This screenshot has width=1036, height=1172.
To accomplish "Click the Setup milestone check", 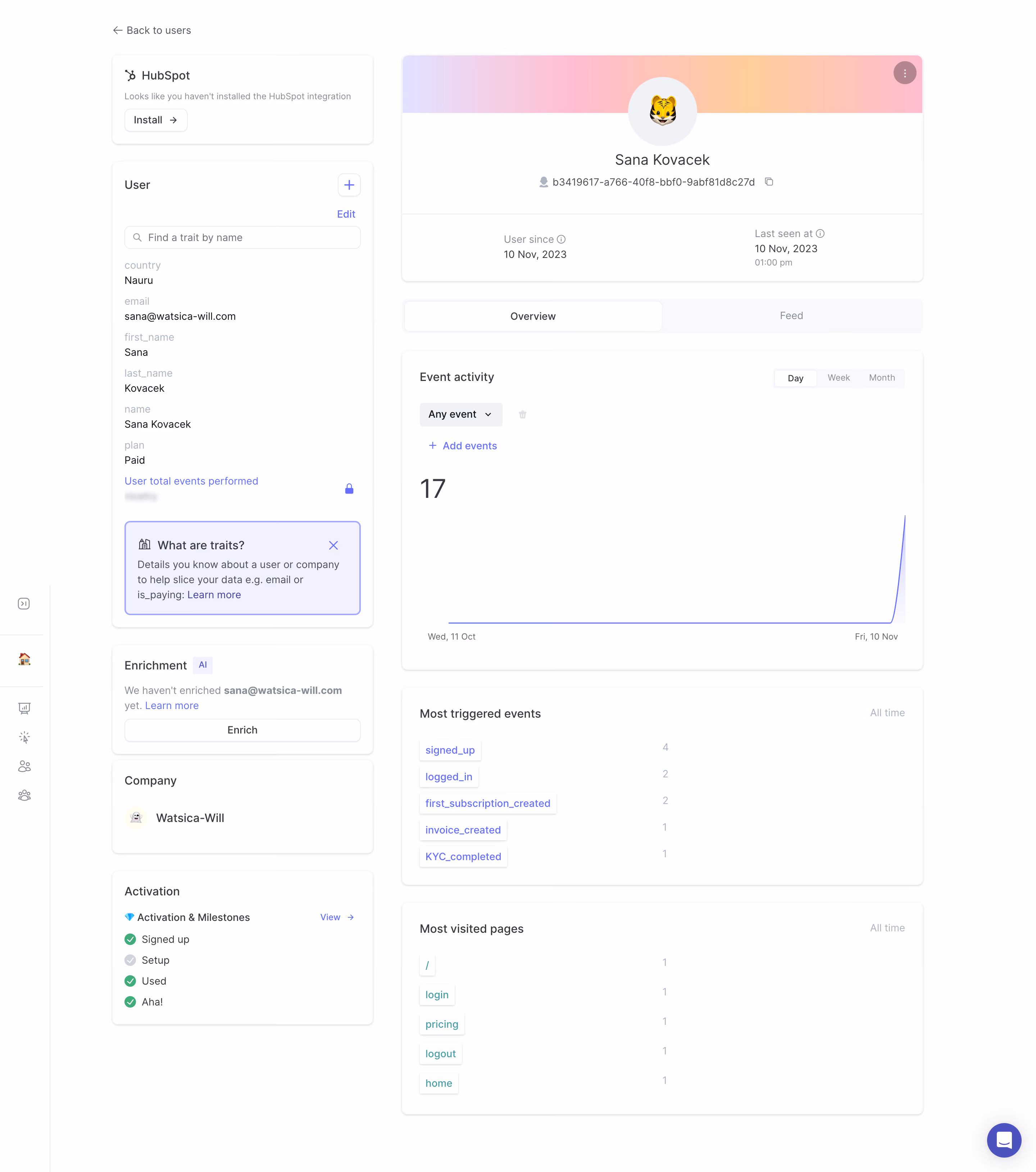I will coord(130,960).
